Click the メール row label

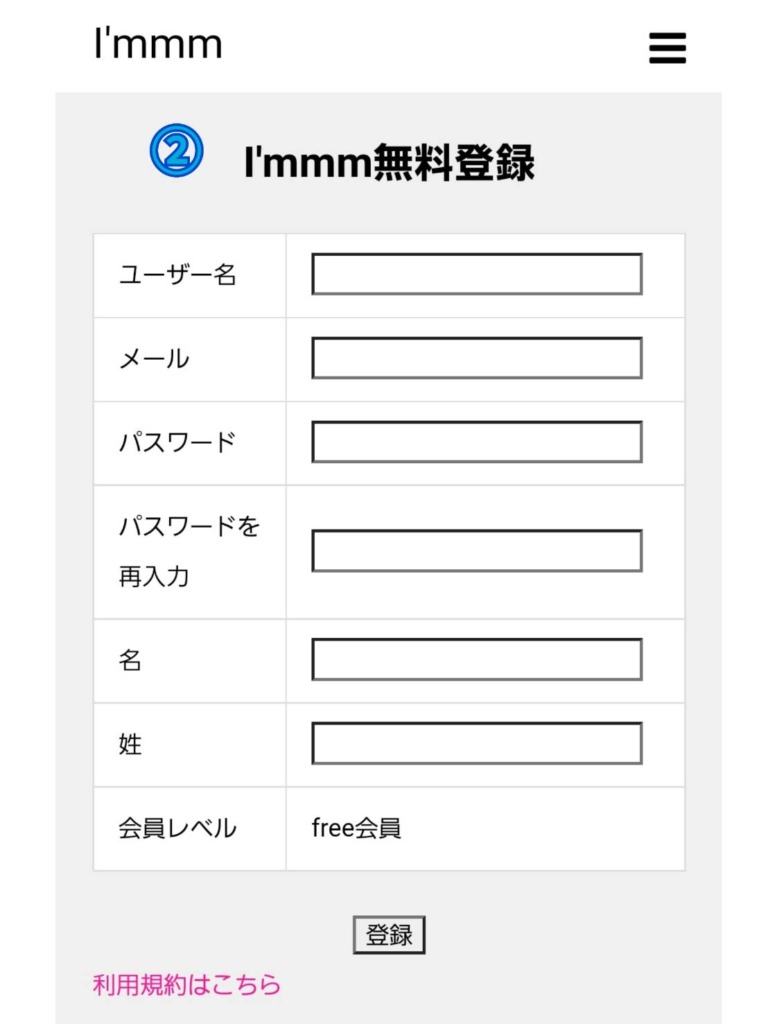pos(154,359)
